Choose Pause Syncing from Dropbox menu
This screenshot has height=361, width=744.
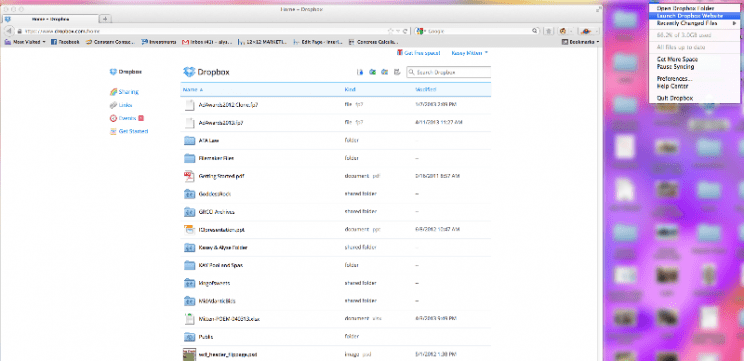(675, 67)
